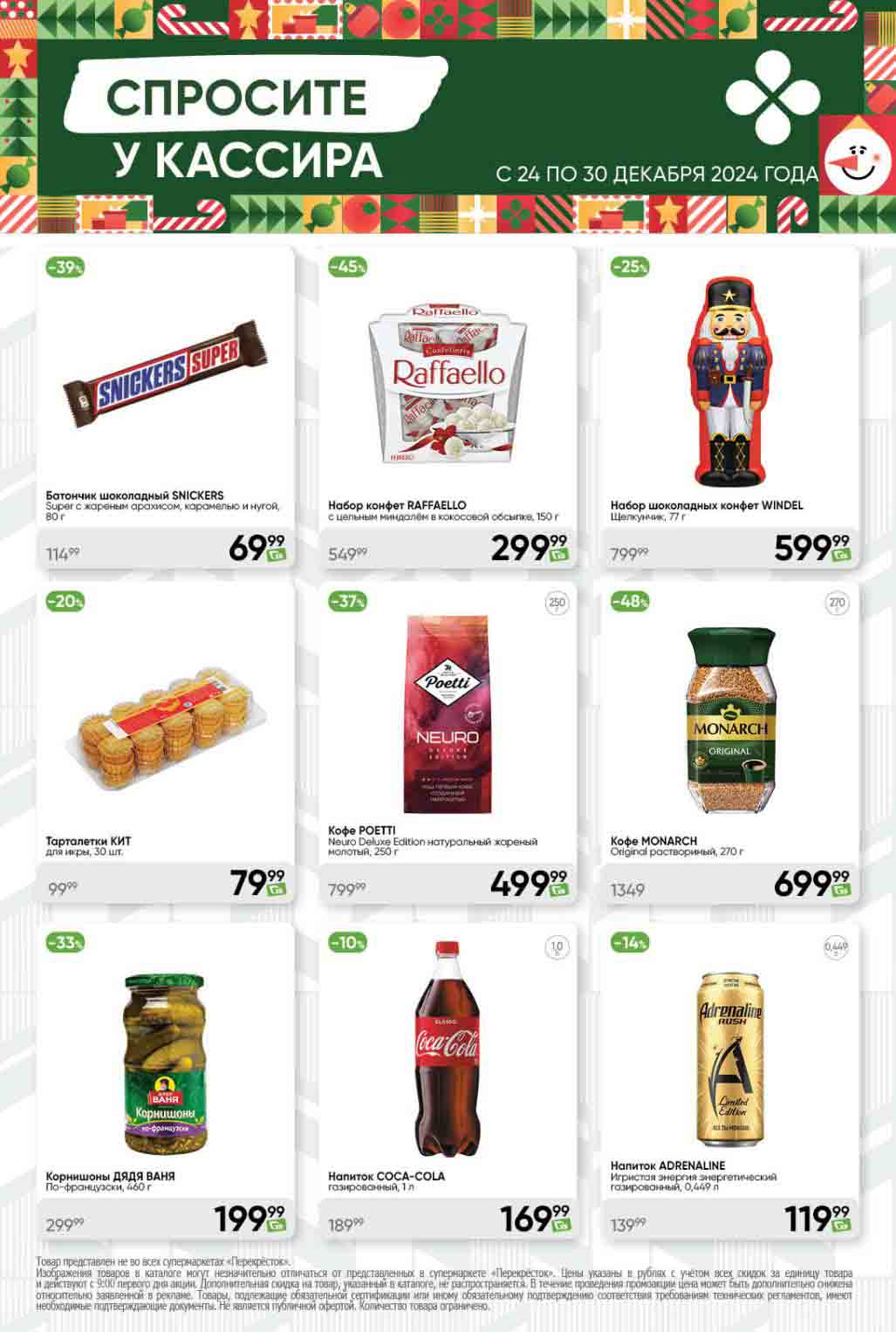This screenshot has width=896, height=1332.
Task: Click the Perekrestok clover logo
Action: [x=773, y=98]
